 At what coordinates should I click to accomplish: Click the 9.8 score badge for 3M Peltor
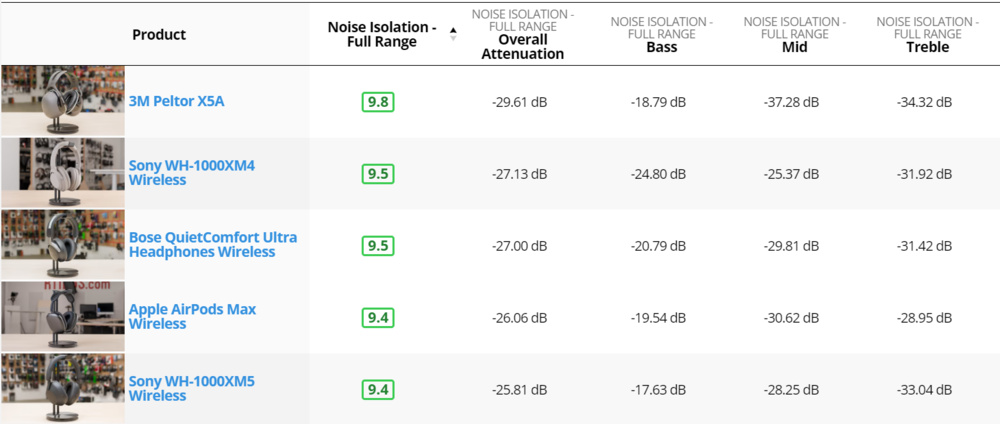(378, 102)
